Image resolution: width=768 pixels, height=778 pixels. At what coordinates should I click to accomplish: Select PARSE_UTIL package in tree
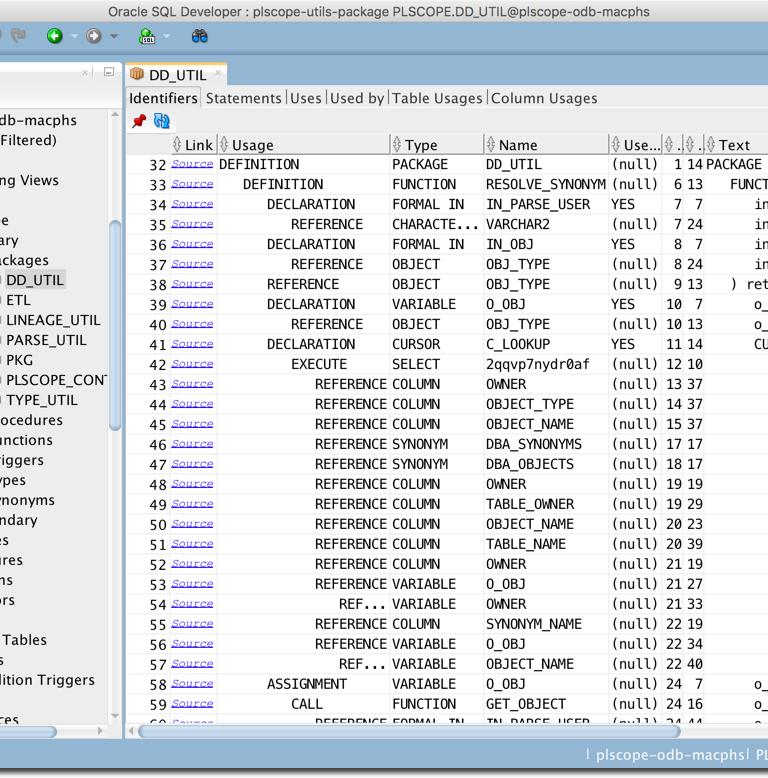point(46,340)
